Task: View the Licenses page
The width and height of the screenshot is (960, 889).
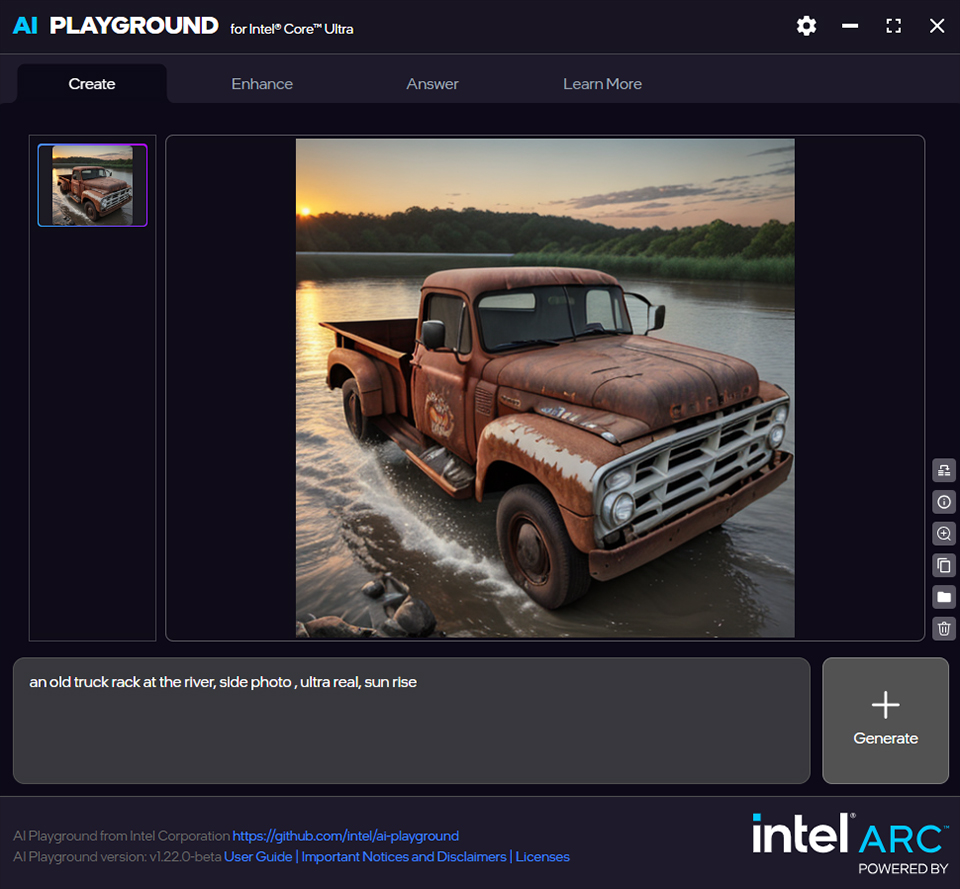Action: click(543, 857)
